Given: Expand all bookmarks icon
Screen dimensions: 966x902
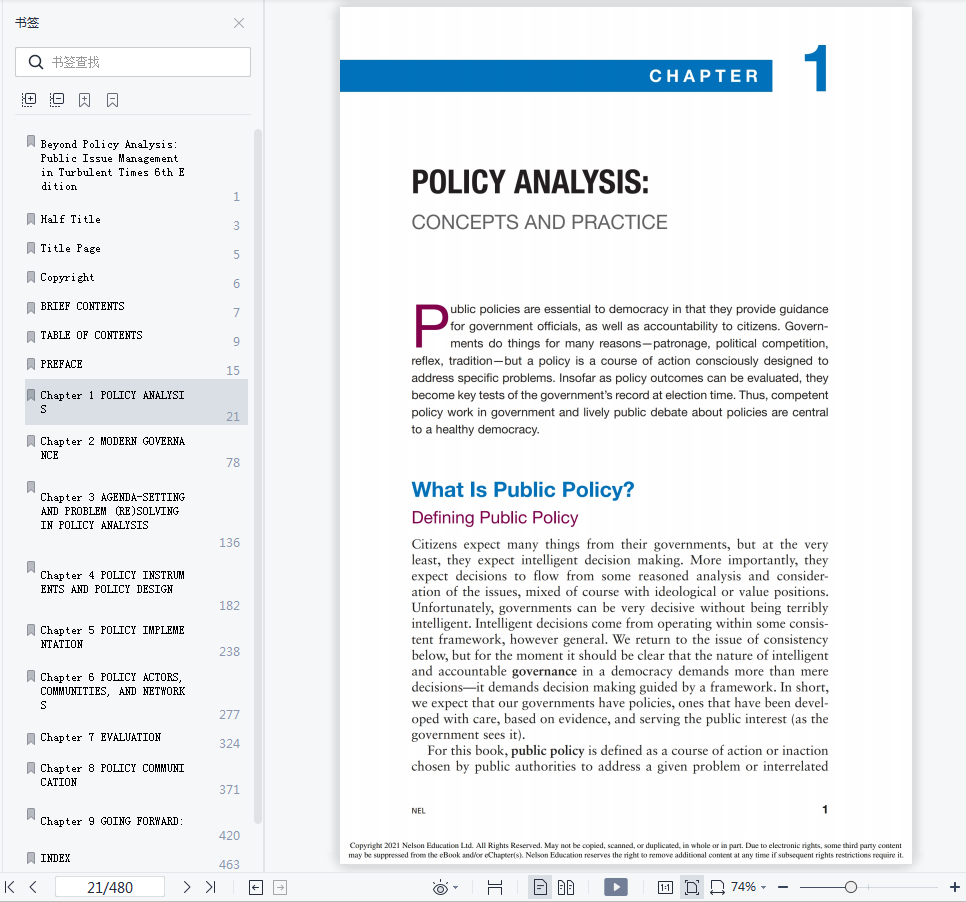Looking at the screenshot, I should [x=29, y=100].
